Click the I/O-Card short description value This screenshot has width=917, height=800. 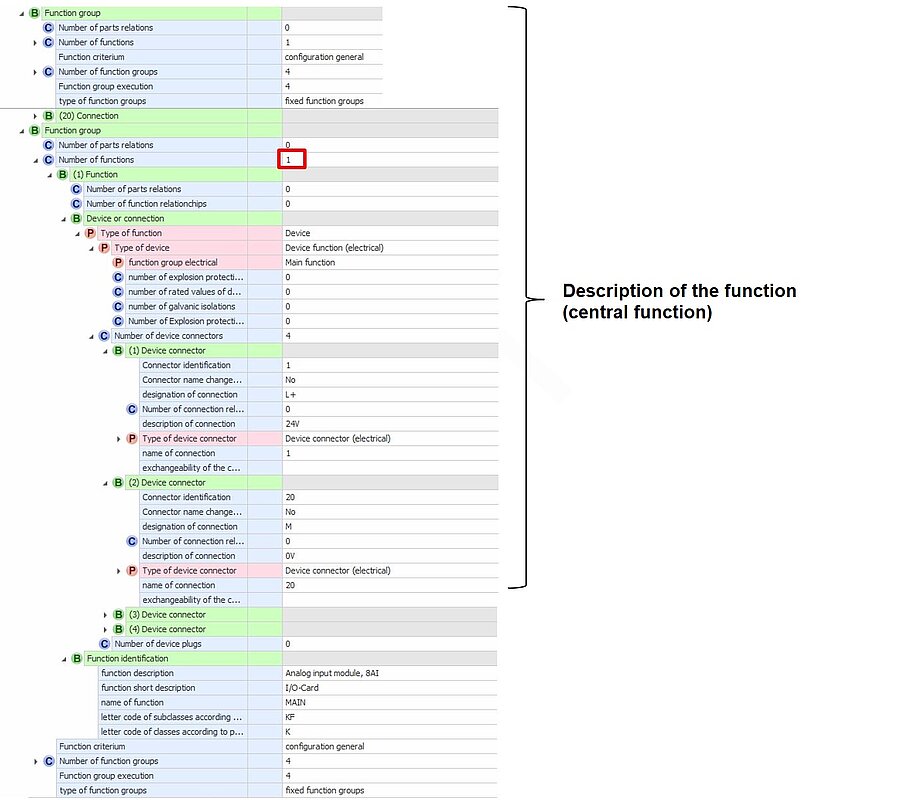click(x=301, y=688)
